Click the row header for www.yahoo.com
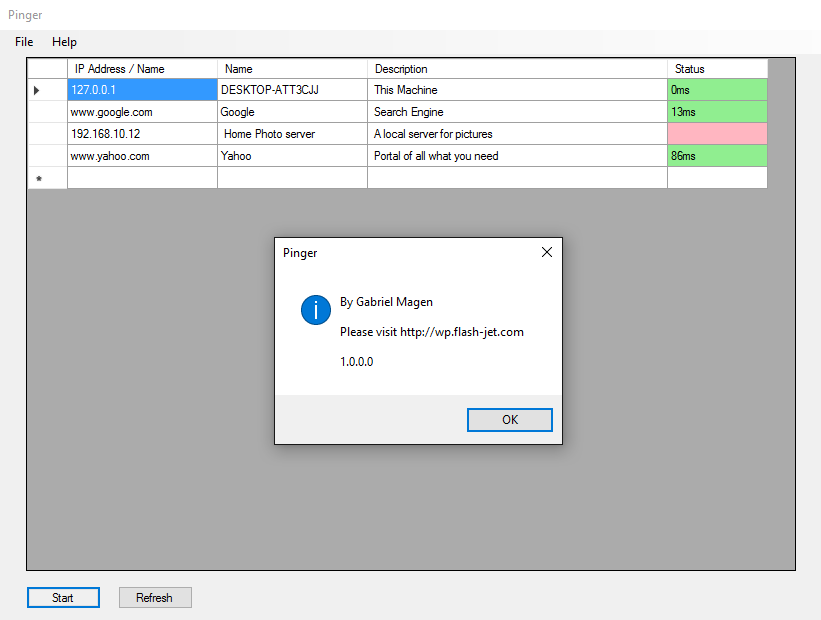 [x=47, y=156]
